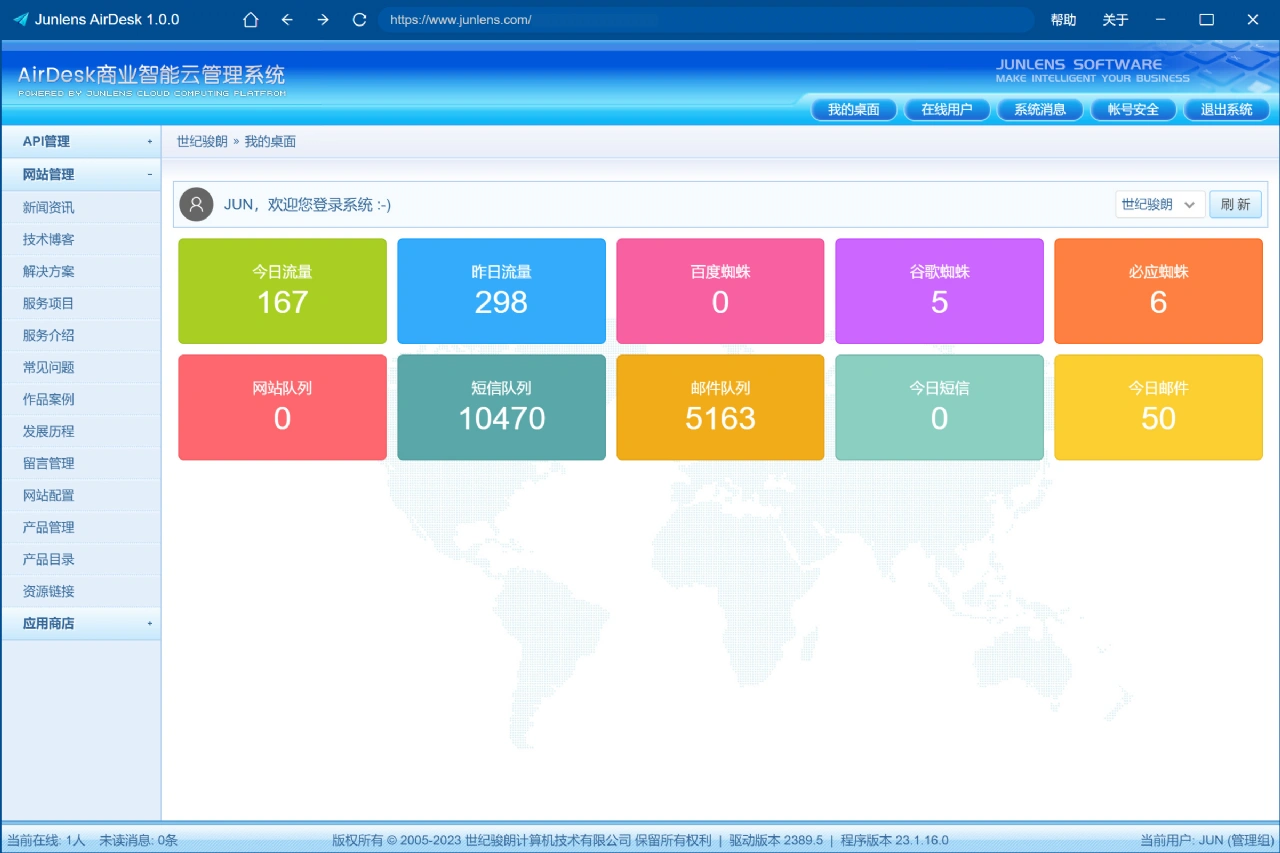Open 发展历程 in sidebar

(81, 431)
